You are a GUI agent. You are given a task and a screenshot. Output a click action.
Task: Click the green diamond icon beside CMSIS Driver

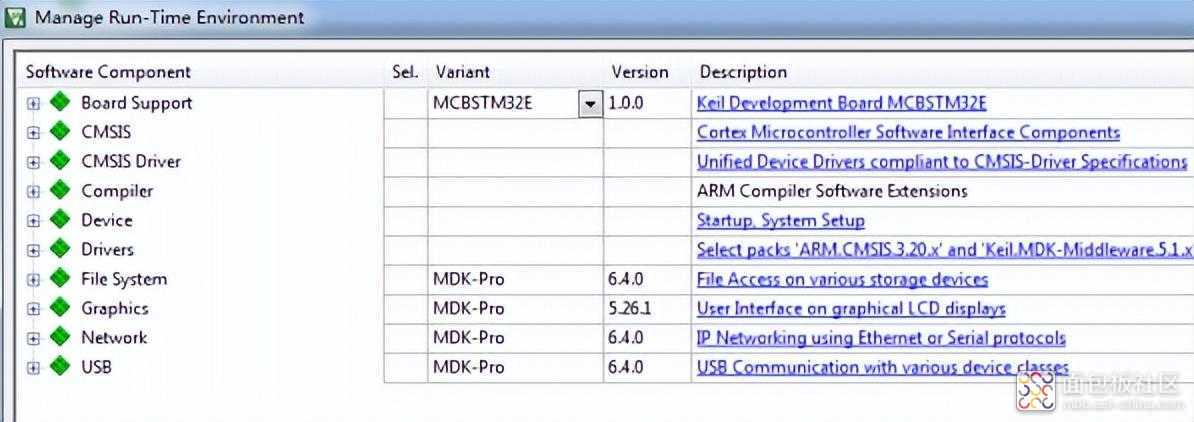coord(60,161)
